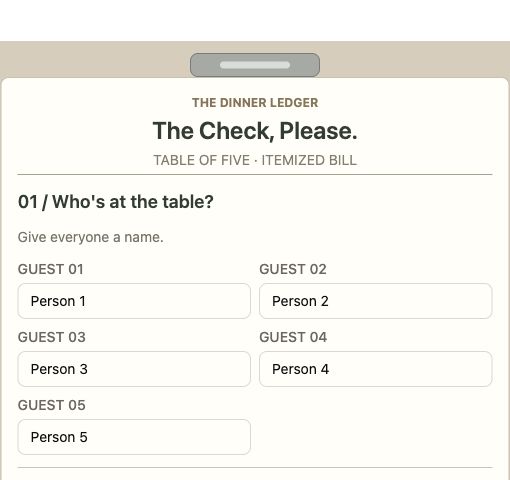Click the '01 / Who's at the table?' heading
The image size is (510, 480).
pyautogui.click(x=116, y=202)
